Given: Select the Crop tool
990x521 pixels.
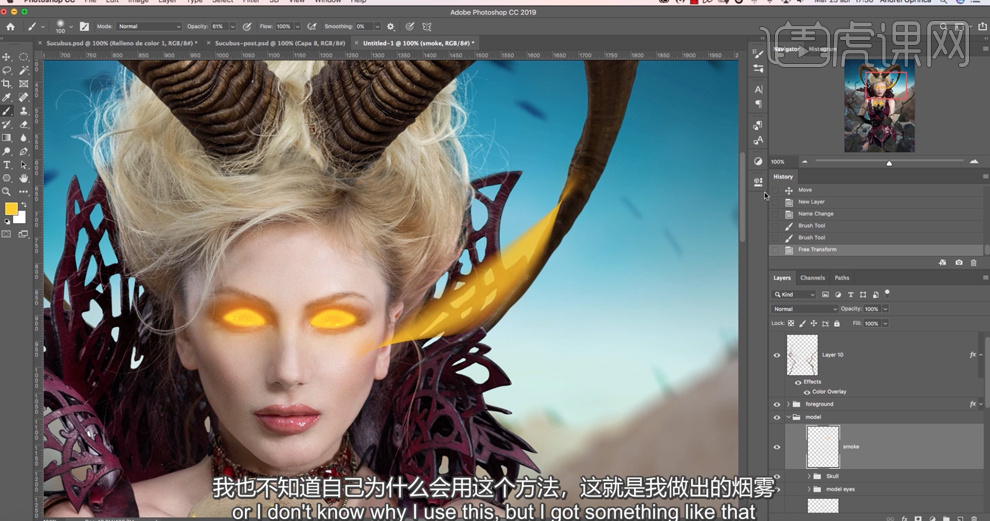Looking at the screenshot, I should tap(7, 84).
